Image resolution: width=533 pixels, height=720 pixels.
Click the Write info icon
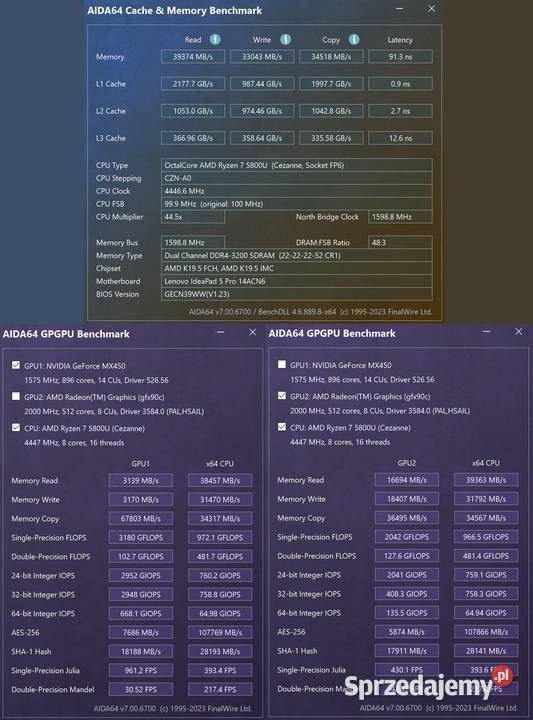(286, 39)
